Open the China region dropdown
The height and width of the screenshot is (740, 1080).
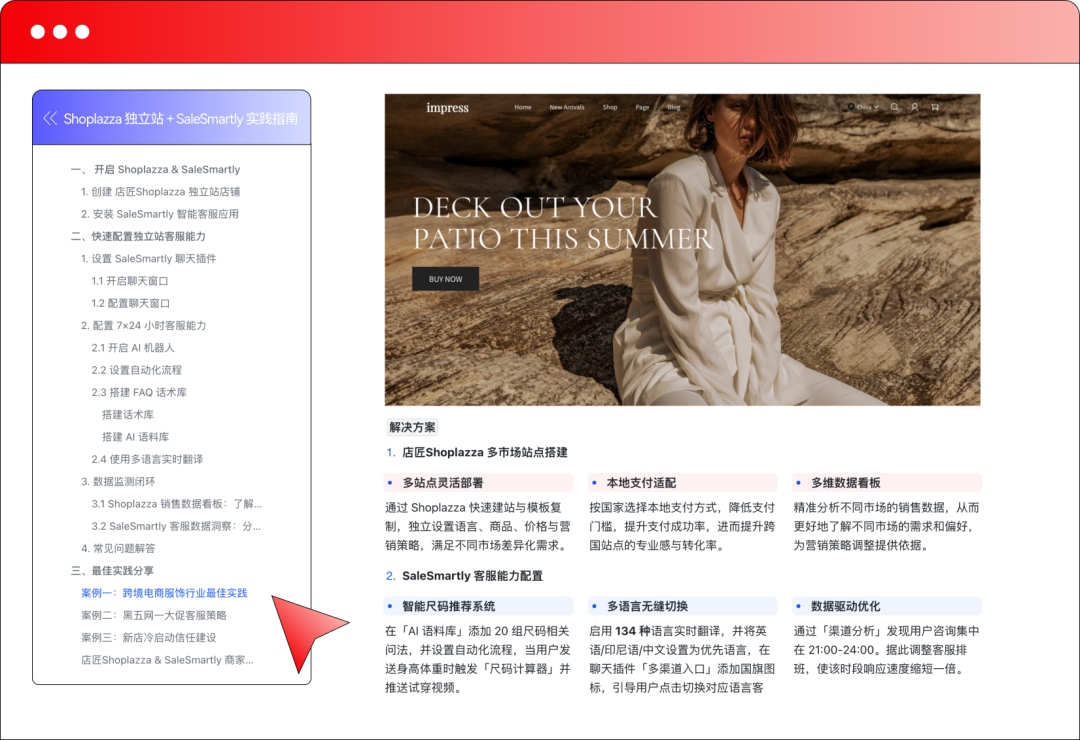click(x=864, y=107)
